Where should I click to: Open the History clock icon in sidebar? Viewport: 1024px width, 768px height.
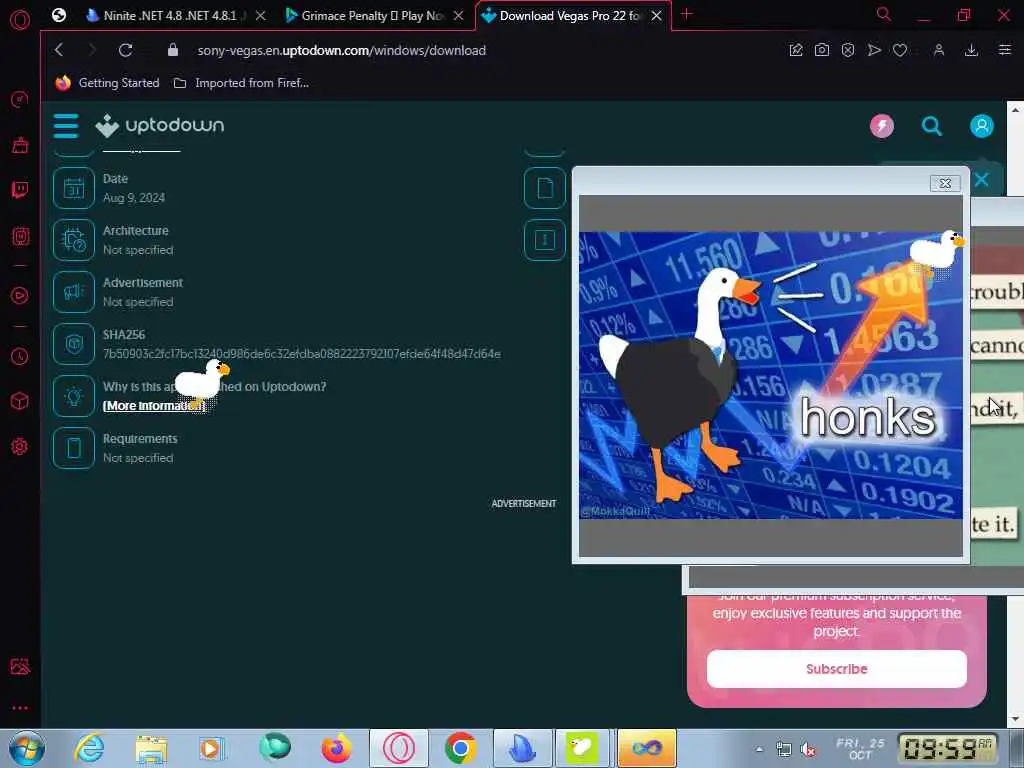(x=20, y=357)
